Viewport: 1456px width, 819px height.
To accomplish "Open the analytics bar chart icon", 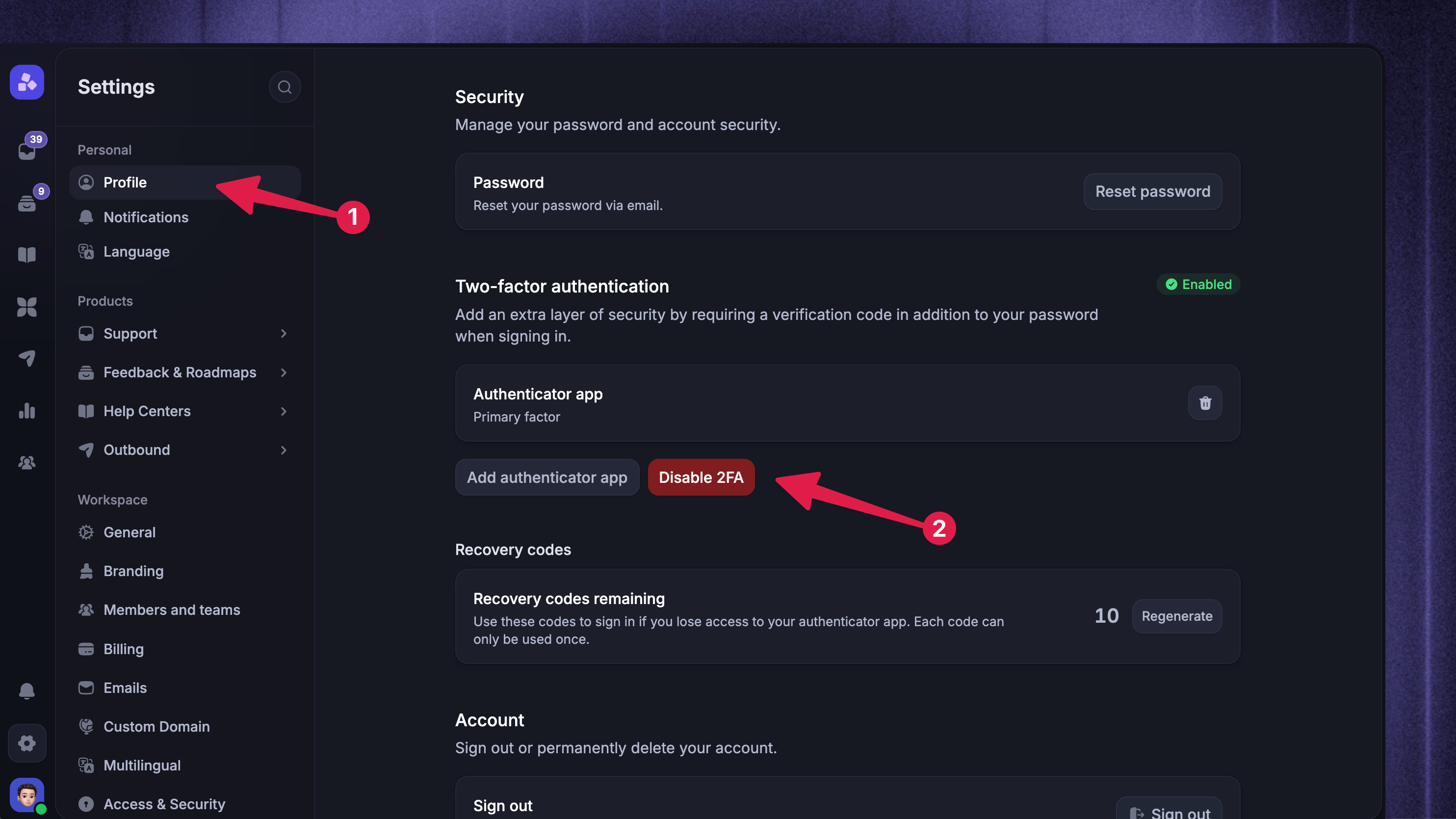I will (x=27, y=411).
